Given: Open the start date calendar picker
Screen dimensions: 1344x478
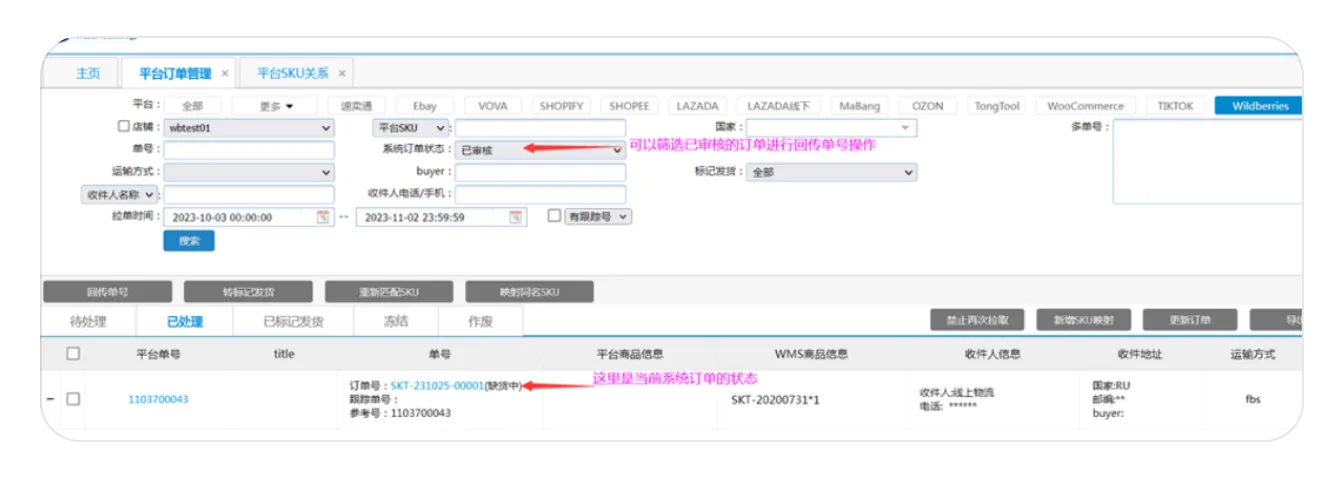Looking at the screenshot, I should coord(323,217).
